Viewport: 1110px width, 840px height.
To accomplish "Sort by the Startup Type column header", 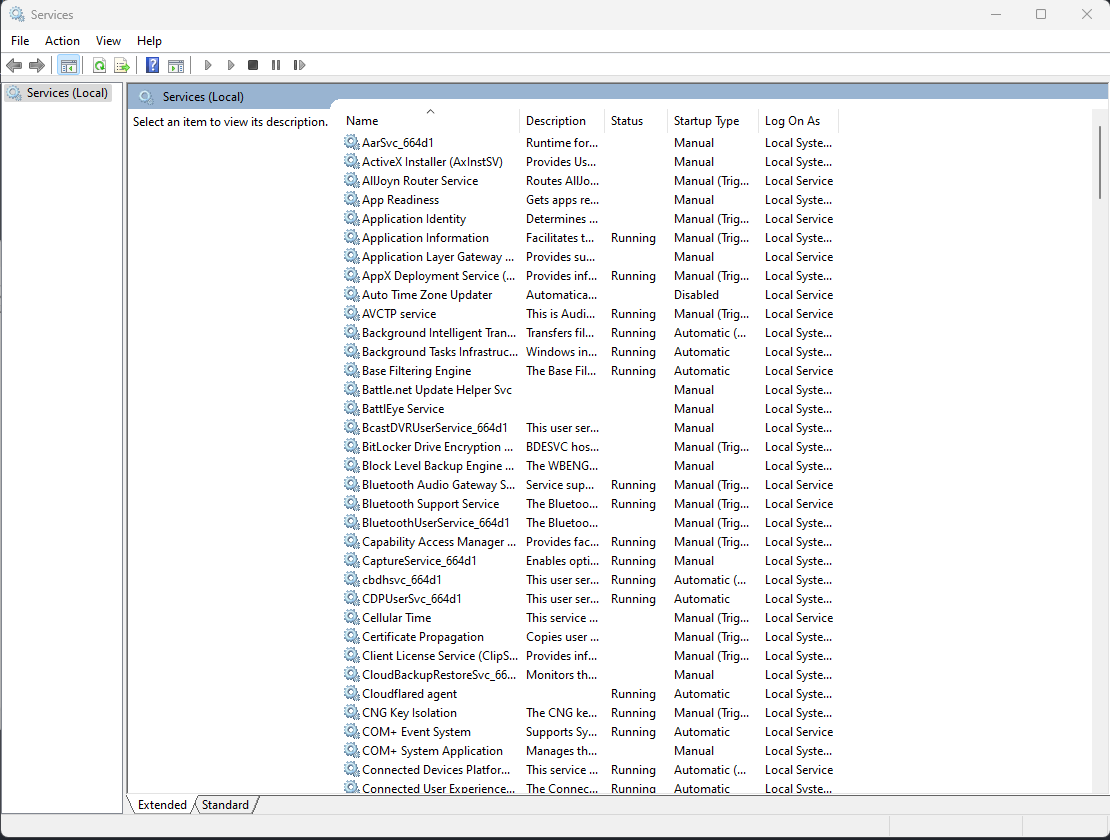I will point(706,121).
